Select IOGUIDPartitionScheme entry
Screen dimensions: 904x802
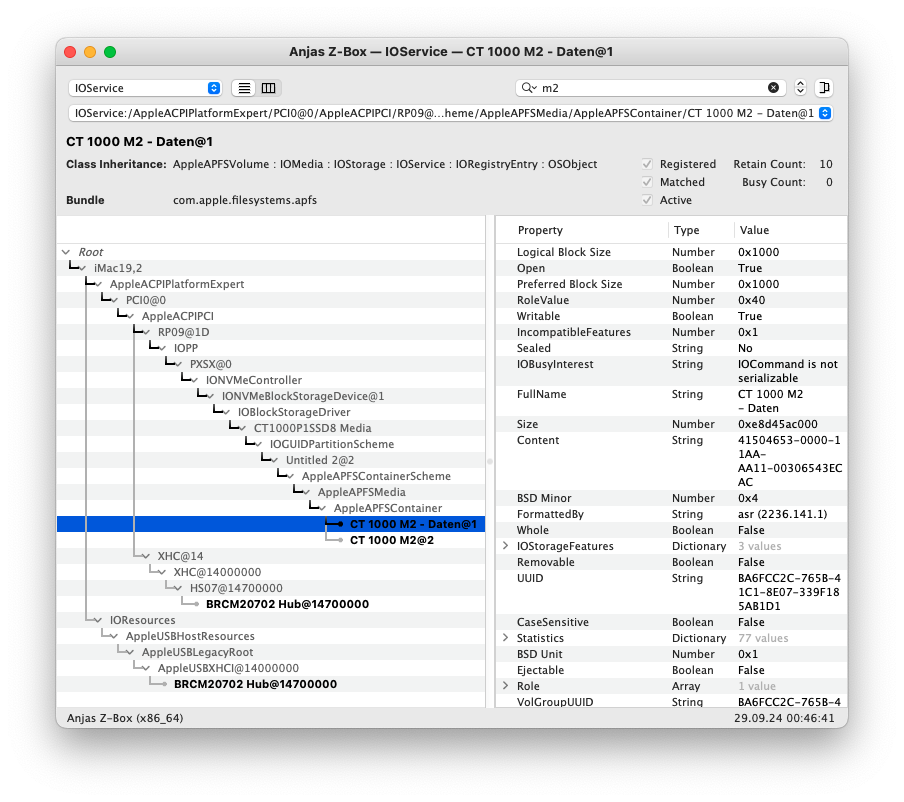[x=332, y=444]
